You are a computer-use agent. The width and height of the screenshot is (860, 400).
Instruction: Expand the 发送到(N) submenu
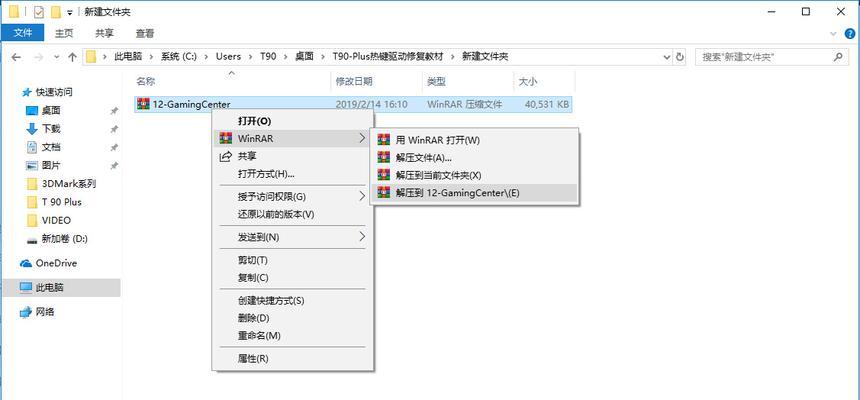pos(362,237)
